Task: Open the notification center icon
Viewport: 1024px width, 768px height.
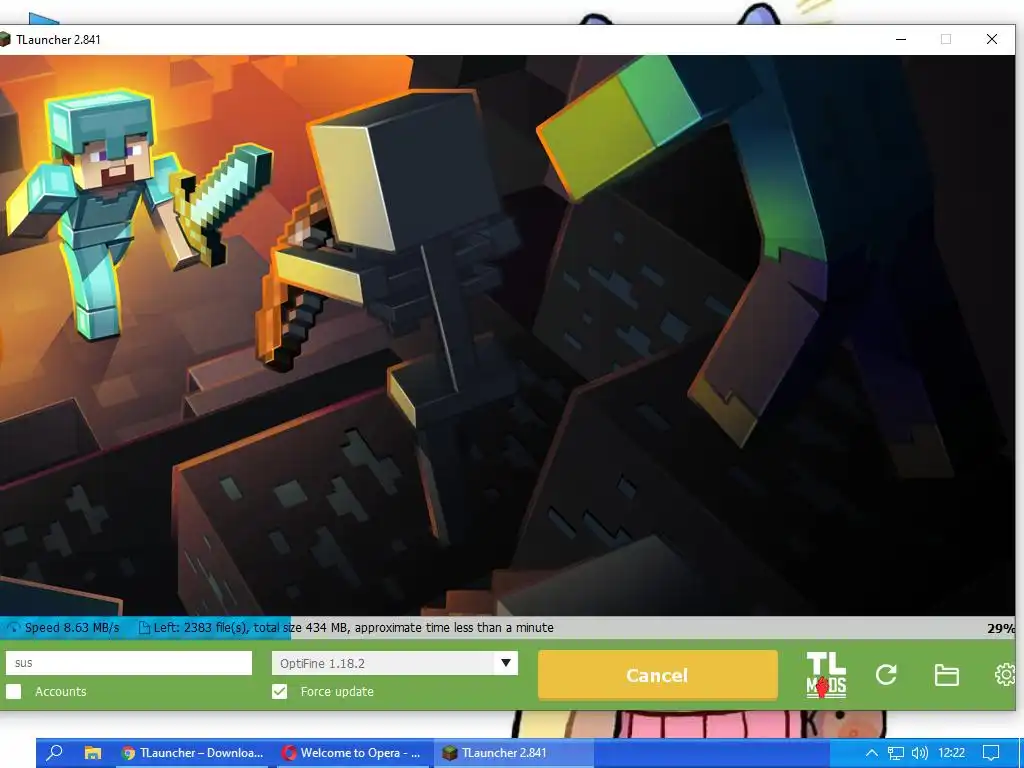Action: pyautogui.click(x=991, y=753)
